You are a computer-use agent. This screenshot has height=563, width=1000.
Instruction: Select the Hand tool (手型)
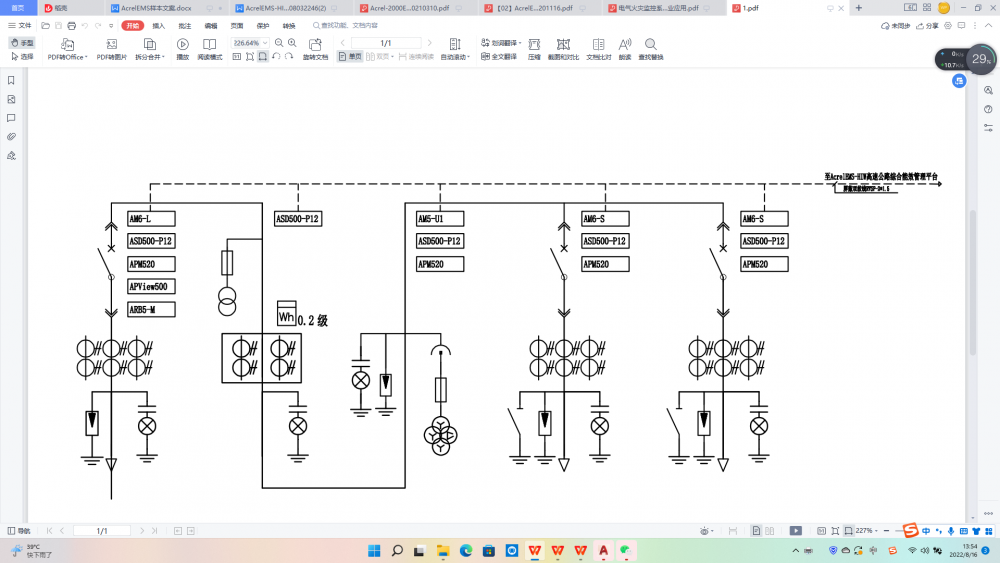tap(22, 43)
